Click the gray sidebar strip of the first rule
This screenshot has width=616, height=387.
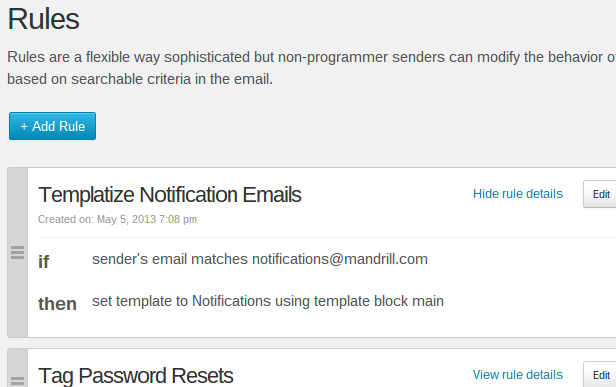click(x=18, y=252)
